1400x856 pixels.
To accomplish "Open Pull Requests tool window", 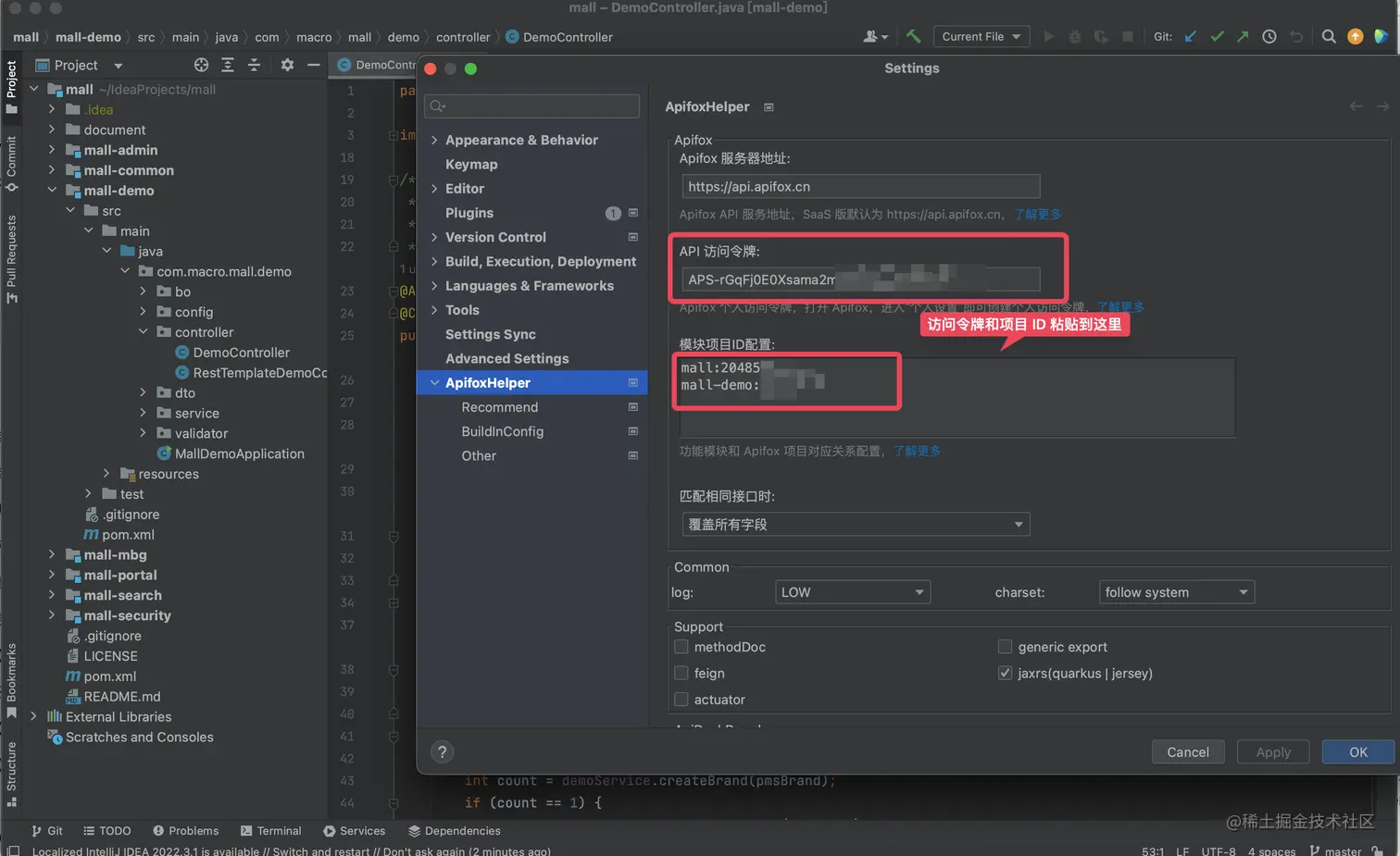I will [11, 259].
